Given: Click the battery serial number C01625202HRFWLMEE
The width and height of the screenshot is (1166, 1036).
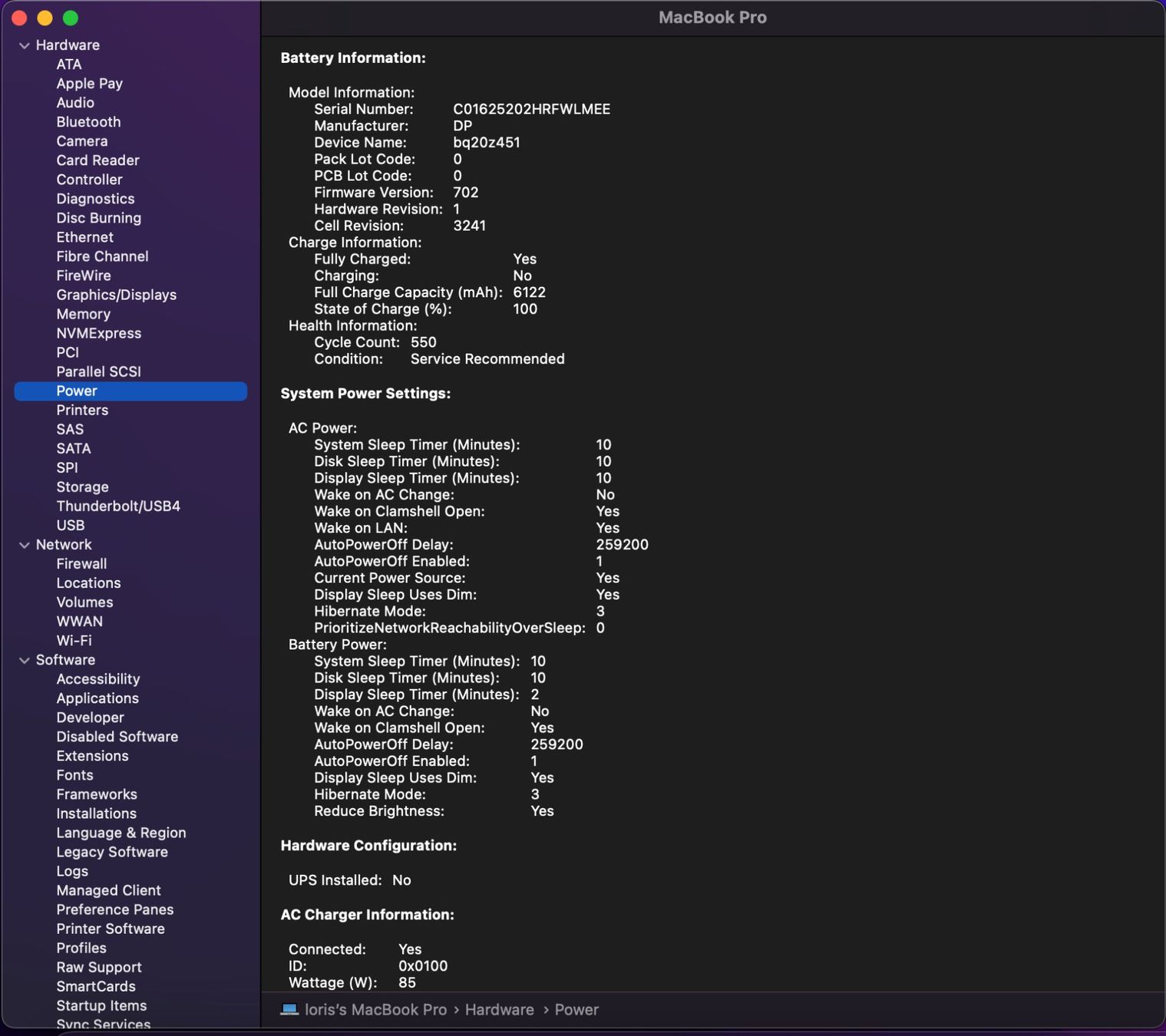Looking at the screenshot, I should pyautogui.click(x=532, y=109).
